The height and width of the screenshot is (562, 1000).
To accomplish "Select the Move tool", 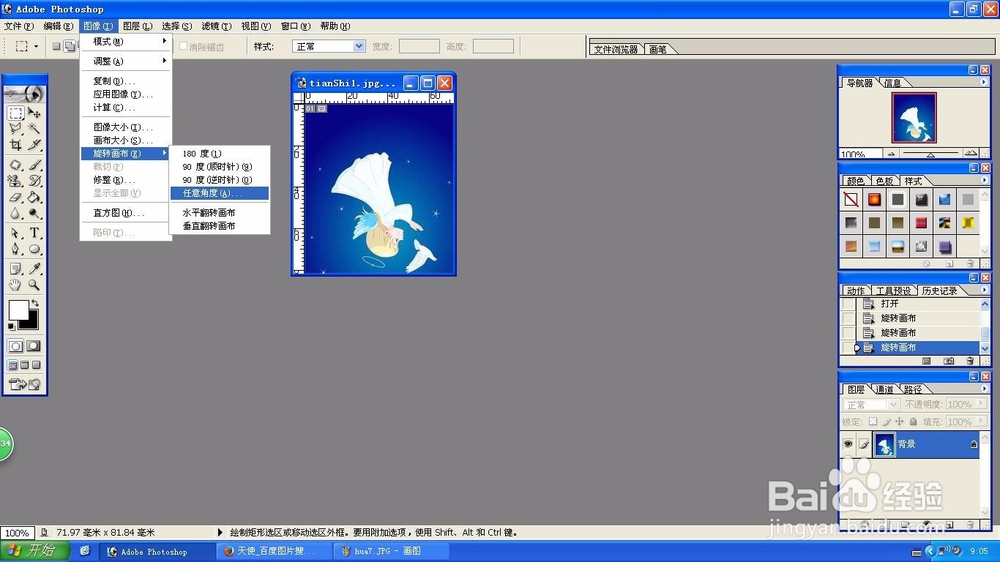I will 34,114.
